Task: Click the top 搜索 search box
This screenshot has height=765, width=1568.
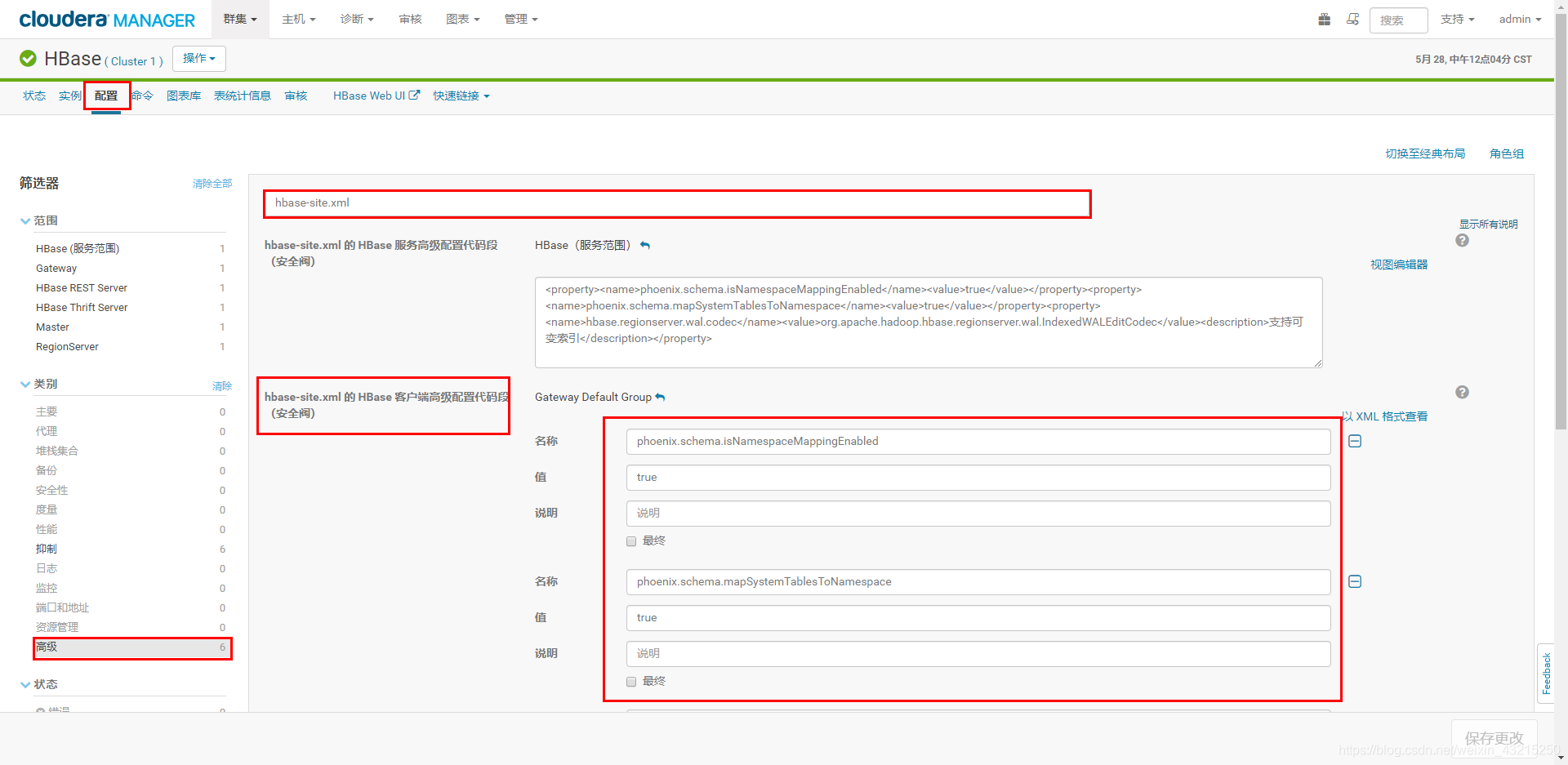Action: click(x=1398, y=20)
